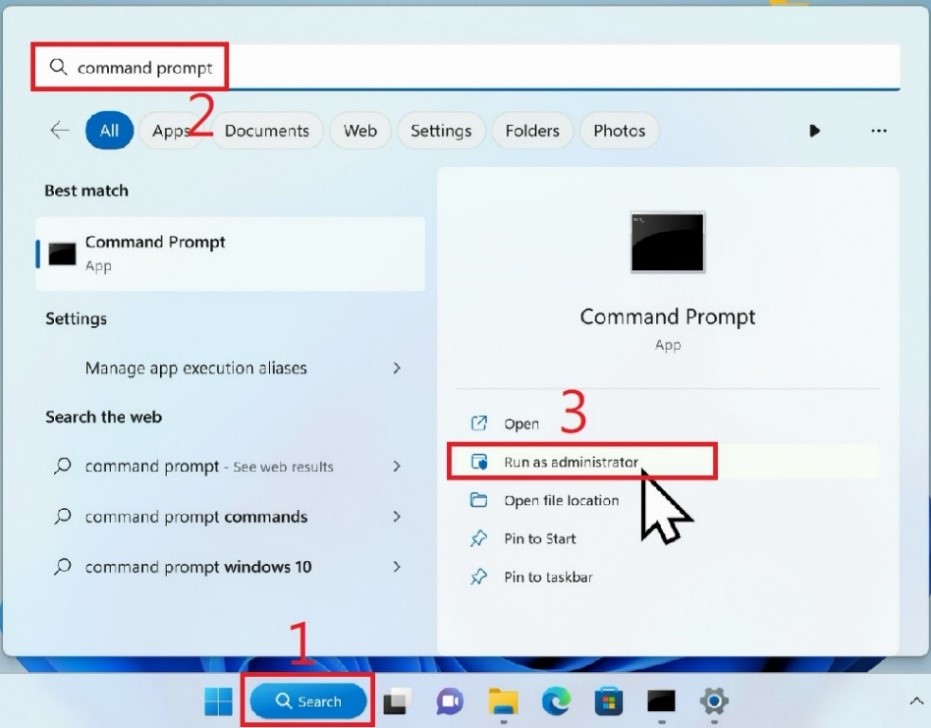Choose Run as administrator
The height and width of the screenshot is (728, 931).
[570, 462]
